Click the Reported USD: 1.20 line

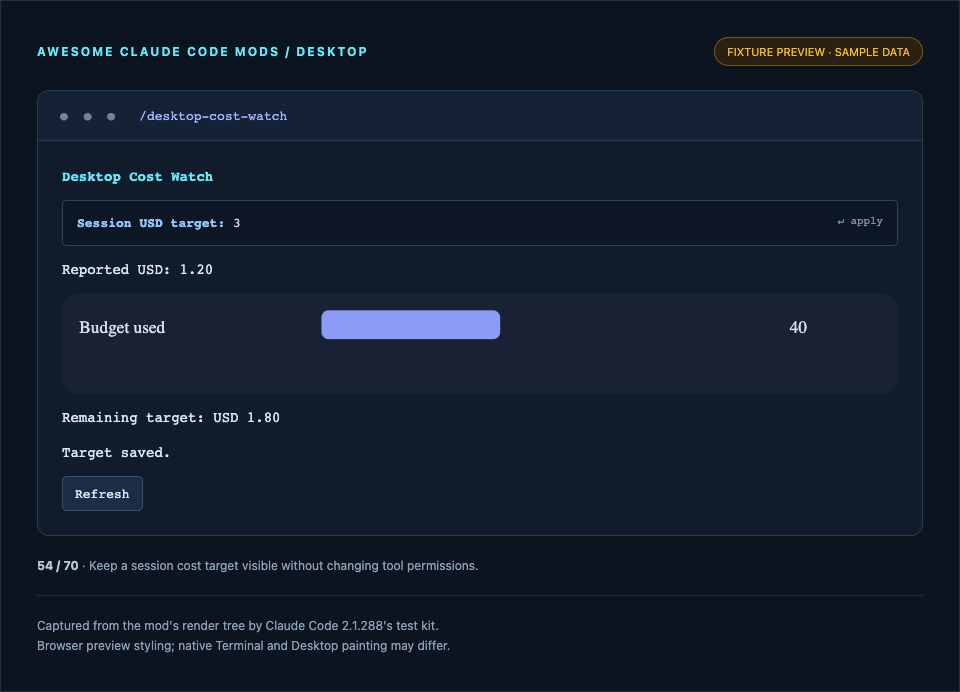coord(137,269)
